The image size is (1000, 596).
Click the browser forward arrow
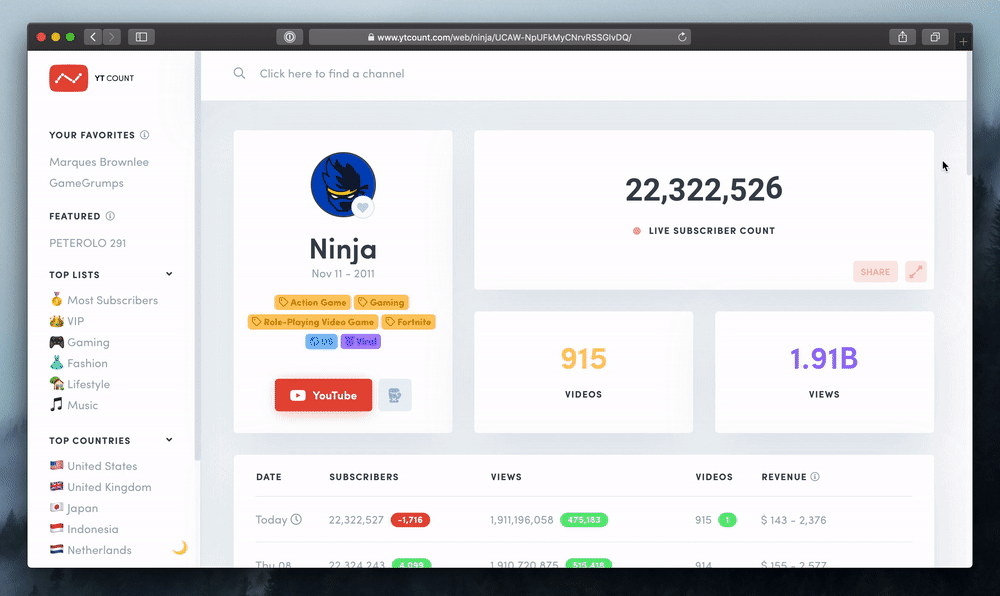pos(112,37)
